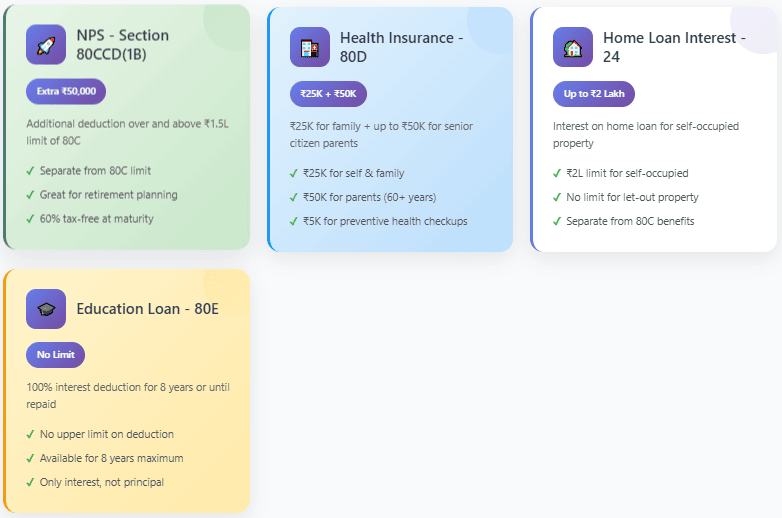Click '₹5K for preventive health checkups' item
The image size is (782, 518).
(385, 221)
